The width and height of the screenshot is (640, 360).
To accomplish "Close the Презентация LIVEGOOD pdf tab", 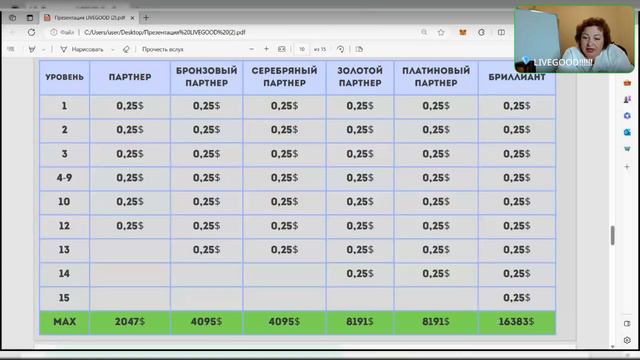I will (132, 18).
